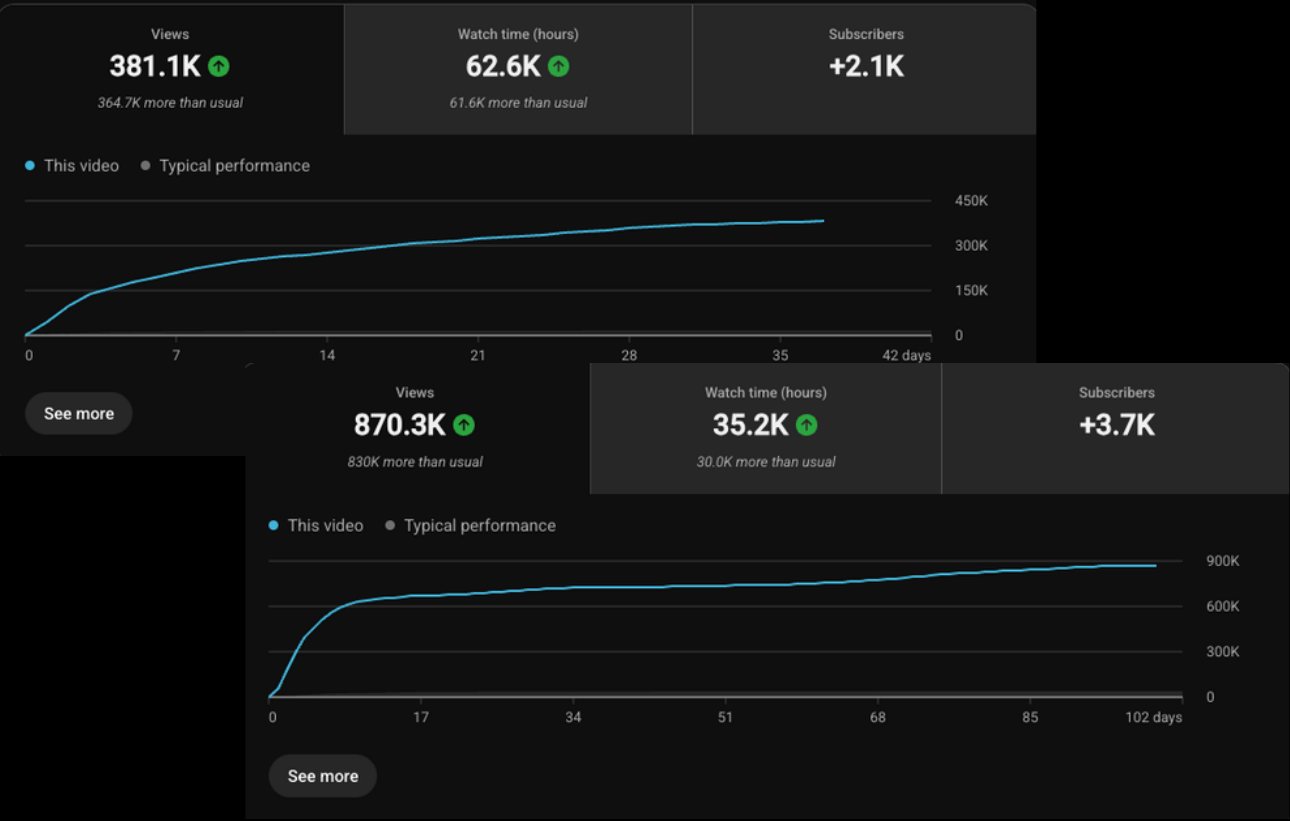Click gray Typical performance legend dot, upper chart

coord(146,166)
